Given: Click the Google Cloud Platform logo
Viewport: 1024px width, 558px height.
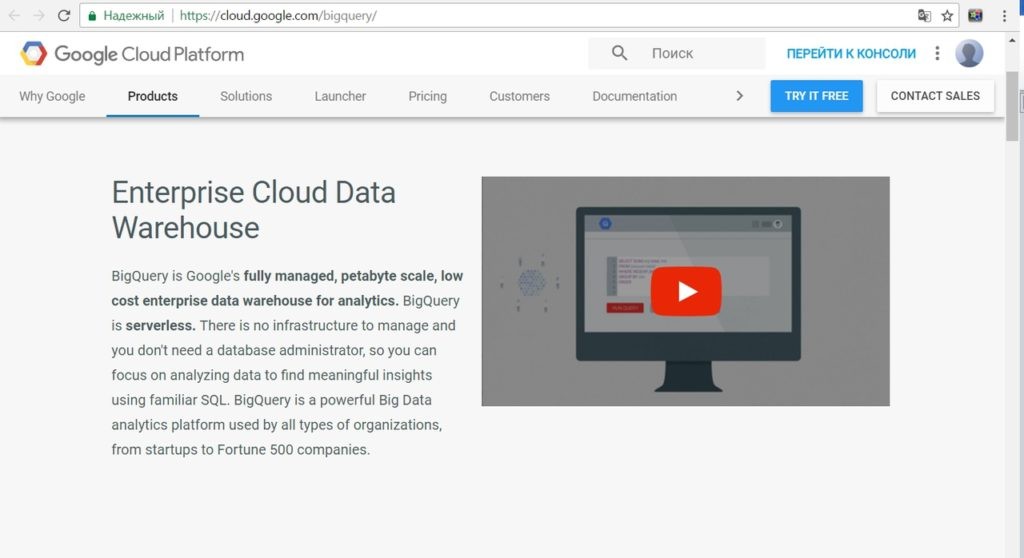Looking at the screenshot, I should (x=132, y=54).
